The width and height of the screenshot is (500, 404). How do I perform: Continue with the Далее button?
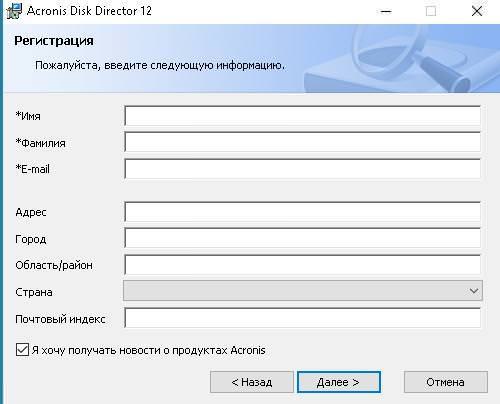tap(338, 382)
